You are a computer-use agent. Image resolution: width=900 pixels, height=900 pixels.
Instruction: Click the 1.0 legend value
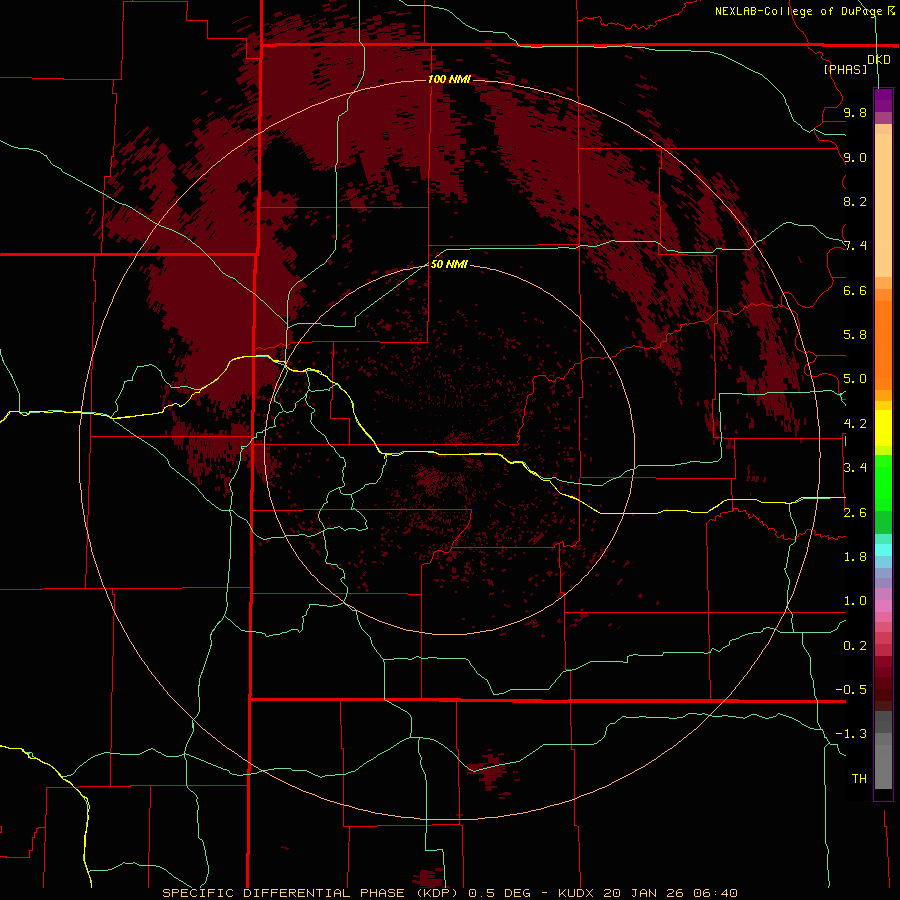(x=855, y=600)
